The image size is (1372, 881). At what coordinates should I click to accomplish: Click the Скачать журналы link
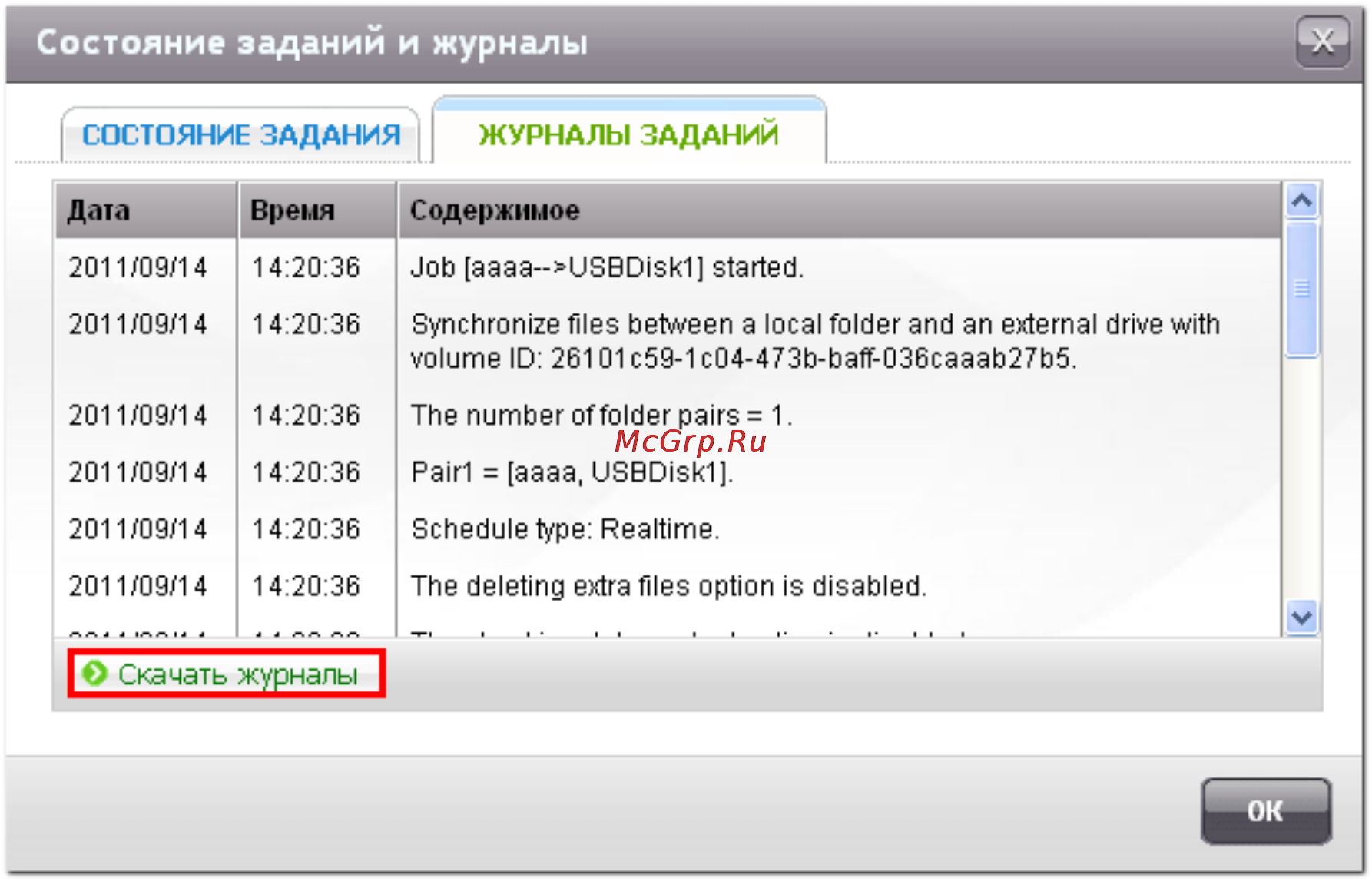tap(237, 674)
